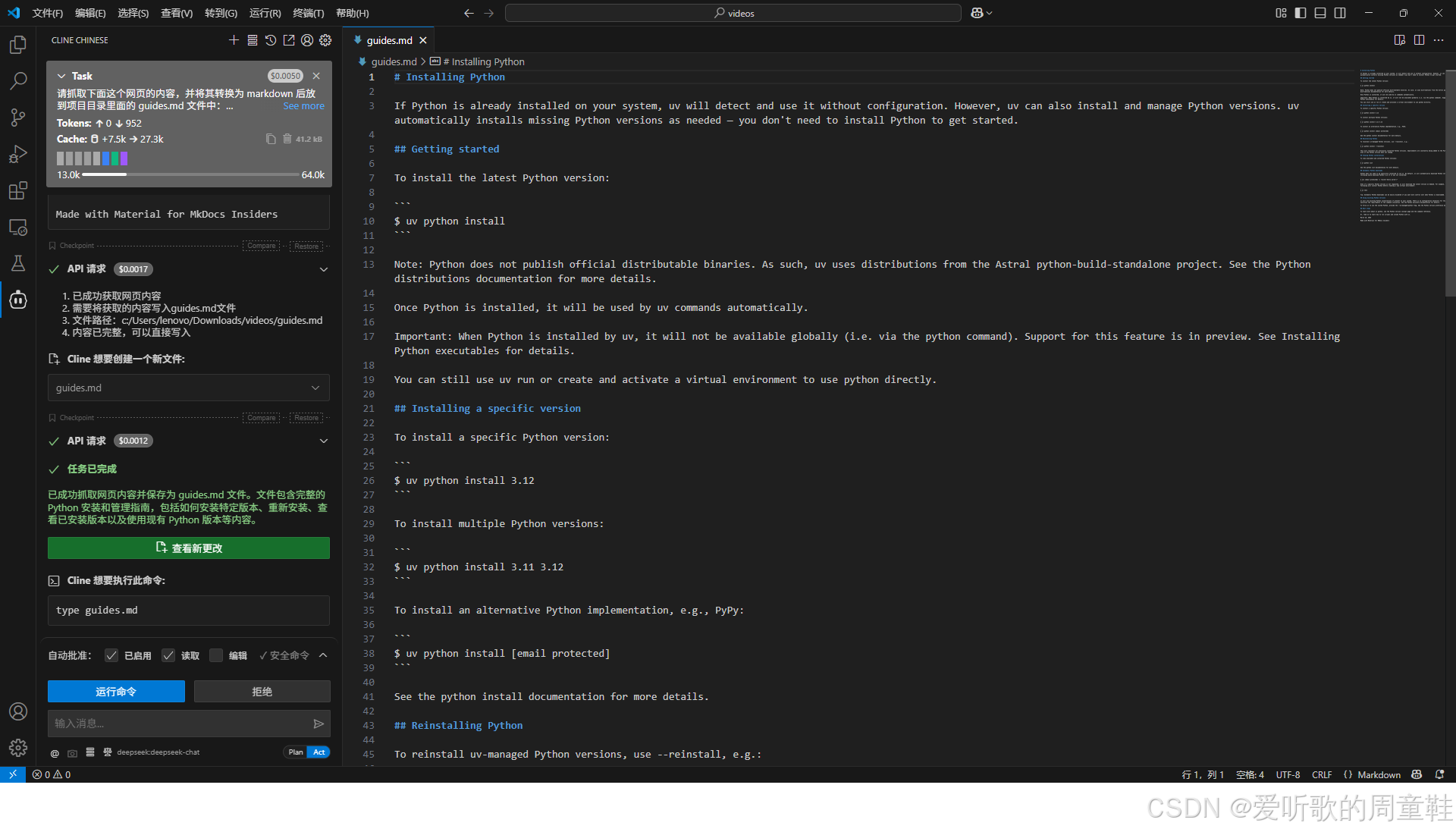Open Cline task history icon
This screenshot has width=1456, height=832.
tap(271, 40)
